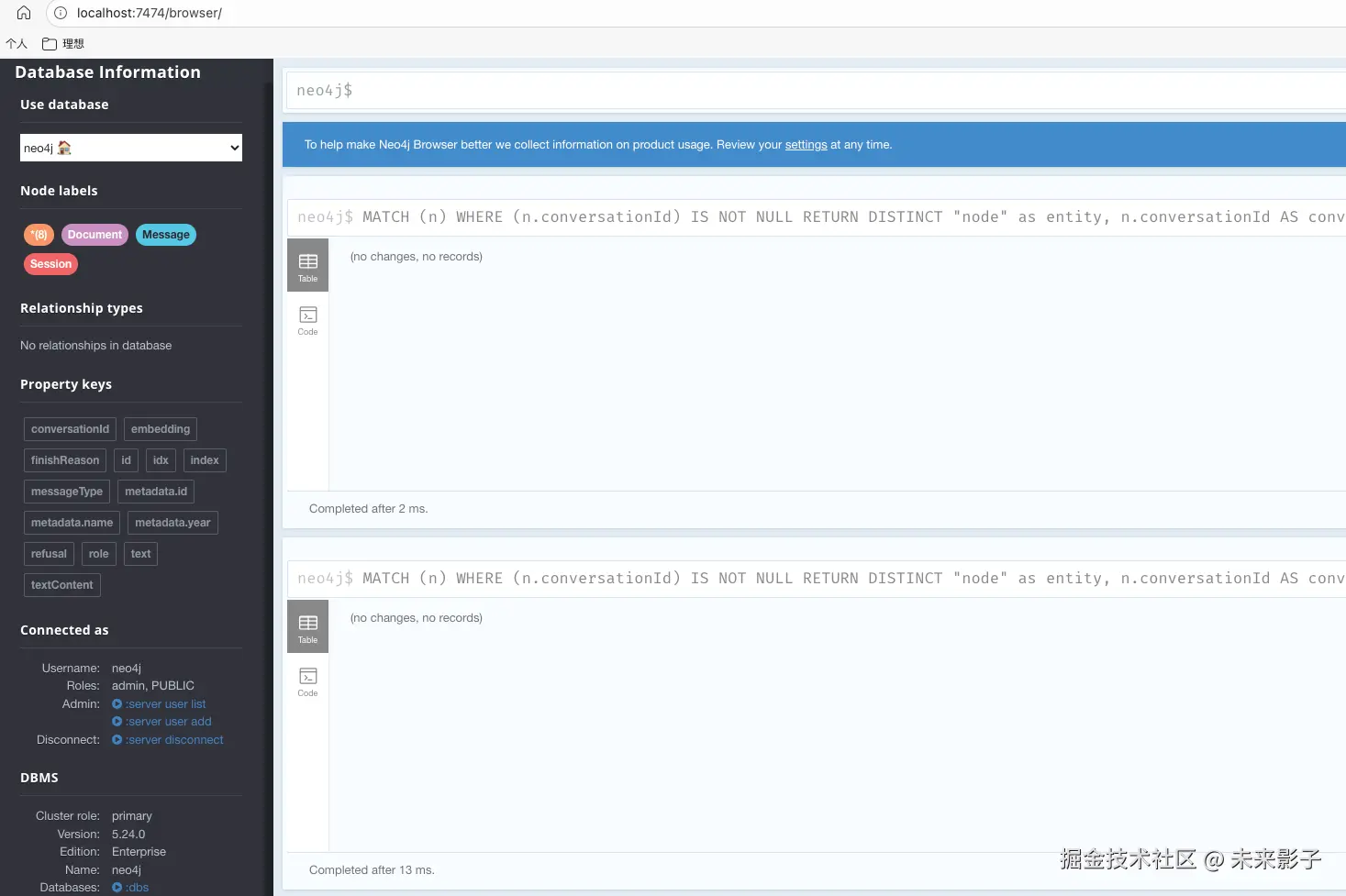The height and width of the screenshot is (896, 1346).
Task: Click the textContent property key
Action: tap(62, 585)
